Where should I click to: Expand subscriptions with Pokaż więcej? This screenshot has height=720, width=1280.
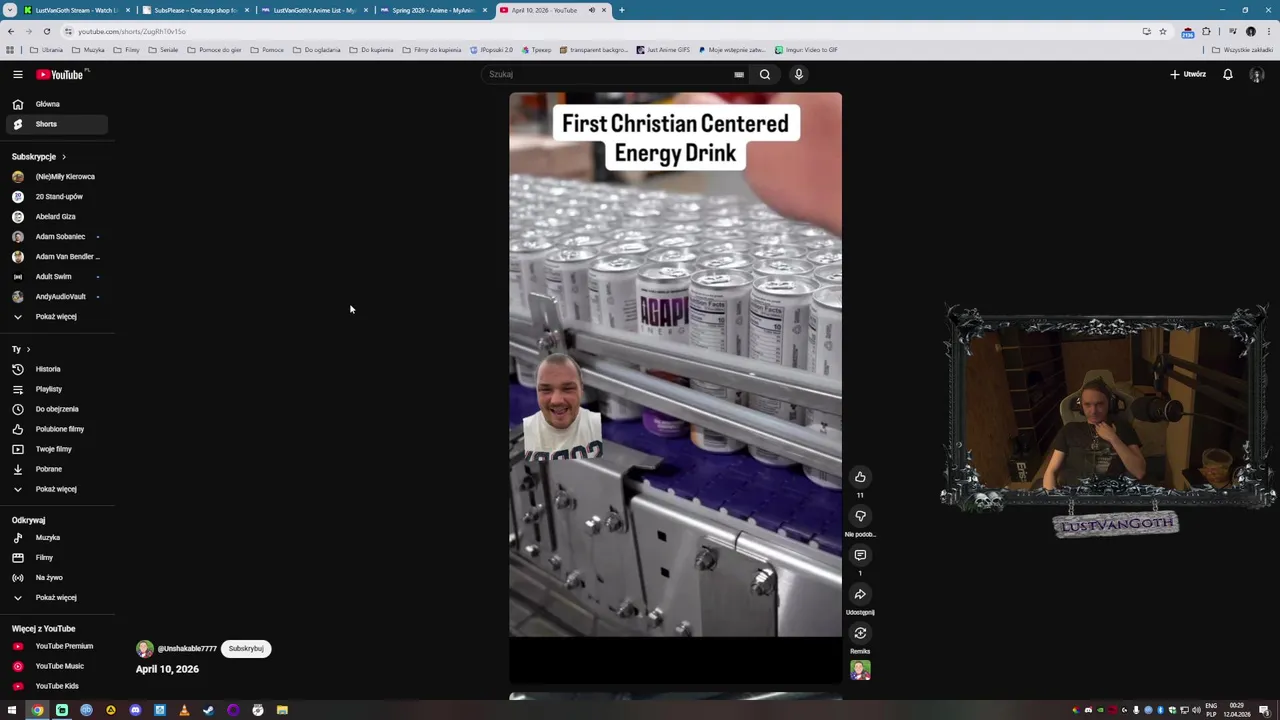(x=55, y=316)
